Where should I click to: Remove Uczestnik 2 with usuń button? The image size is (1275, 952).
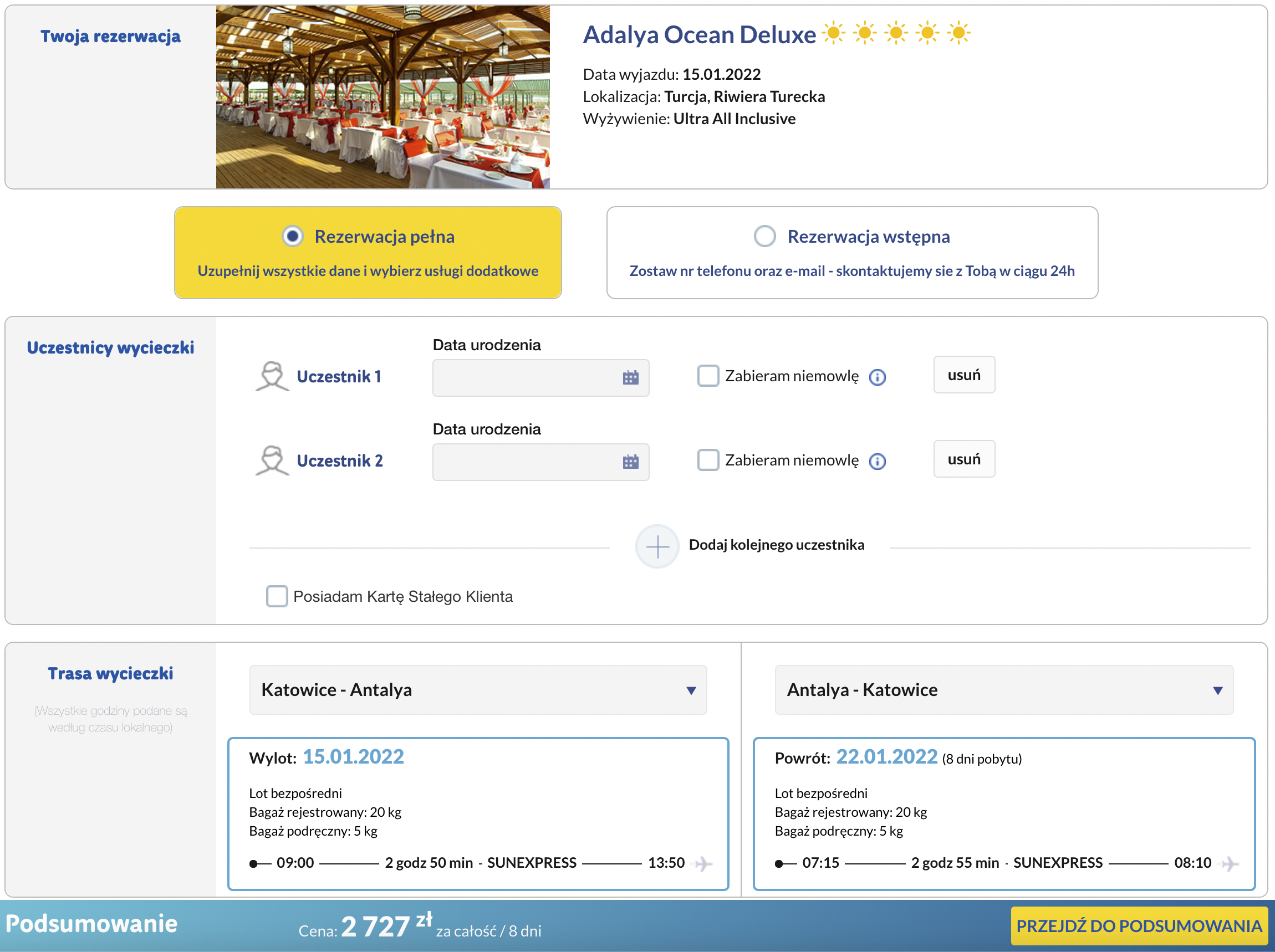964,459
